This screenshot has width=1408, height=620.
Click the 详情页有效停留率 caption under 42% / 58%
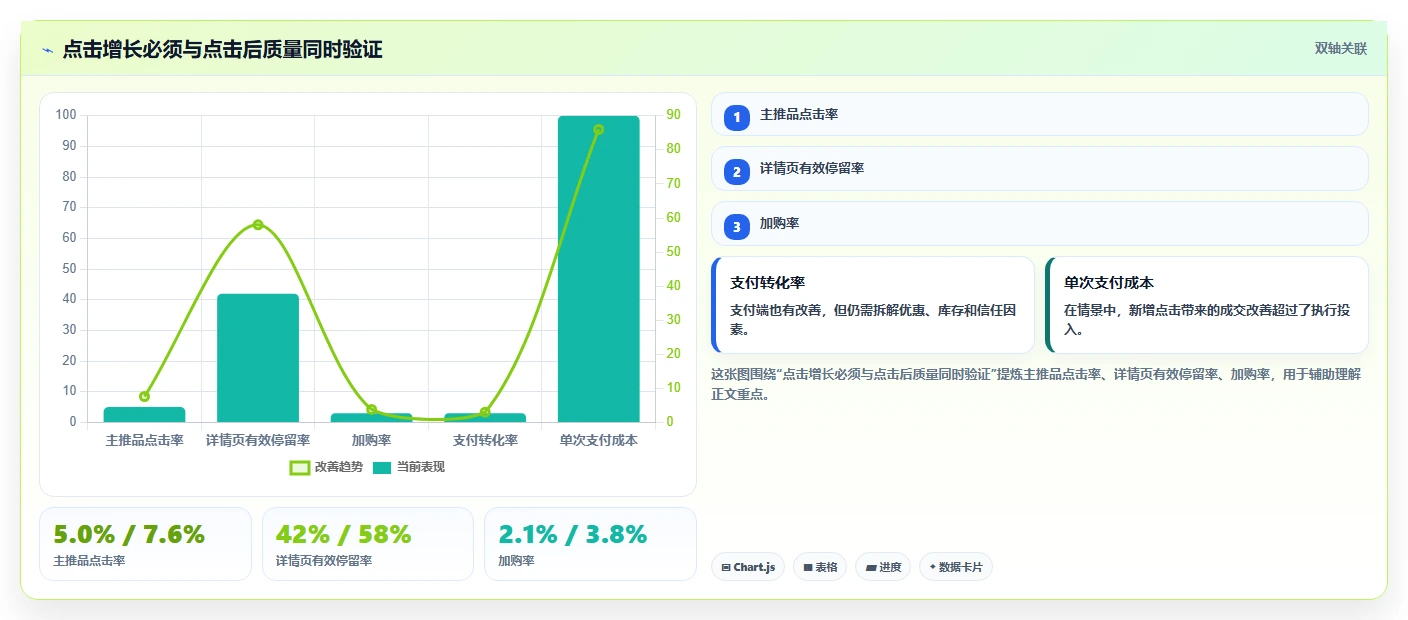[324, 561]
